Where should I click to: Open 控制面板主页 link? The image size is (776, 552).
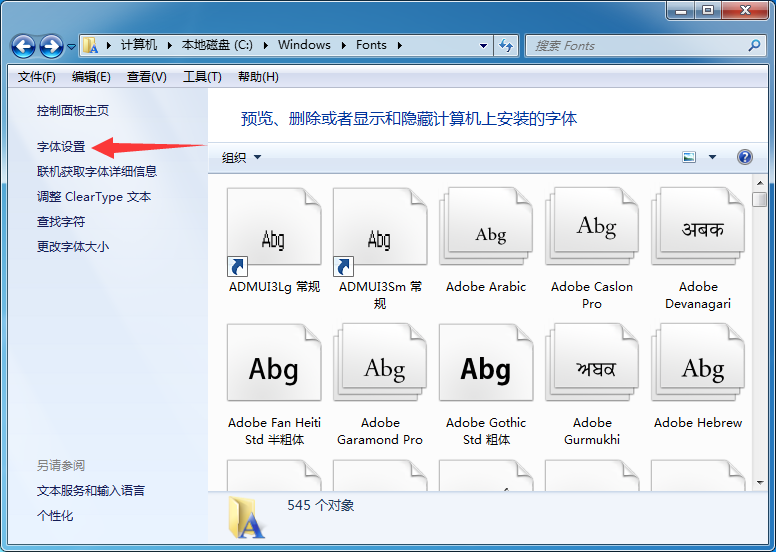(73, 110)
